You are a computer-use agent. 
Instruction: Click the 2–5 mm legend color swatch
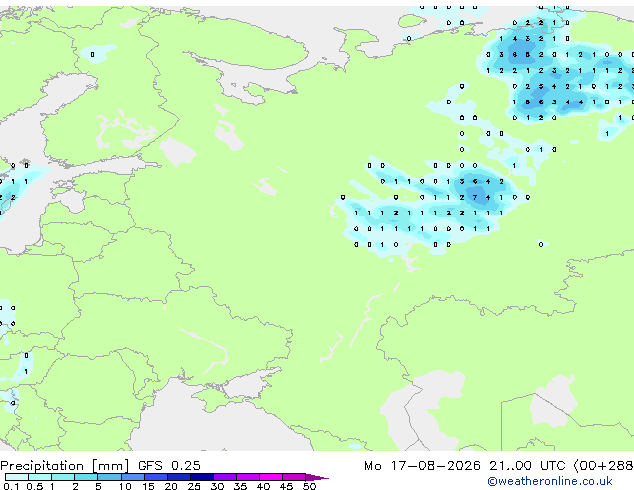86,477
